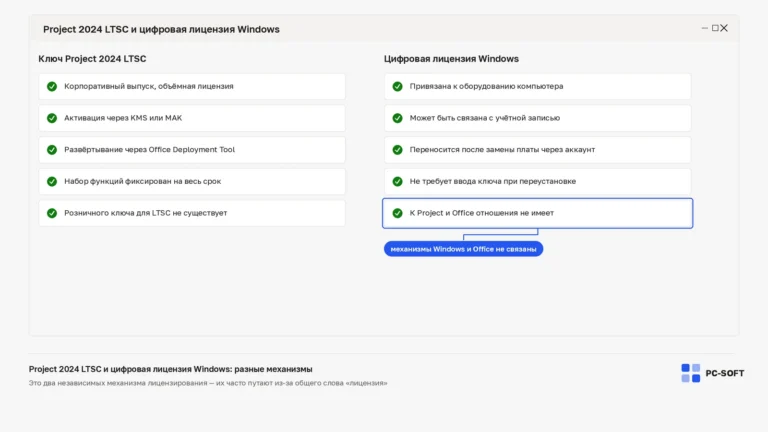
Task: Click subtitle 'Это два независимых механизма лицензирования'
Action: (x=118, y=383)
